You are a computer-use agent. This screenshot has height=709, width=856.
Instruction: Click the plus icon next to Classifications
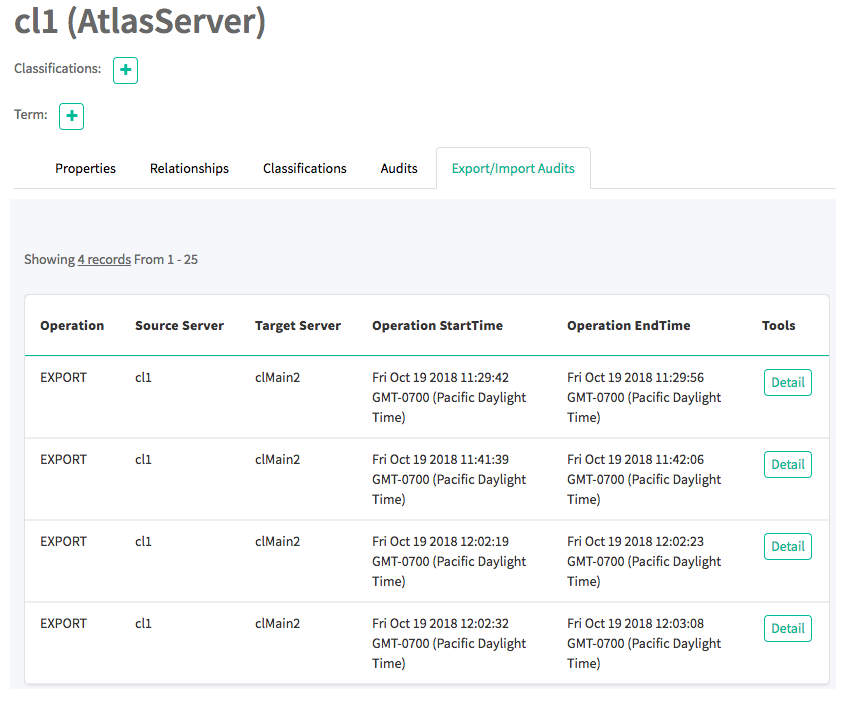click(x=125, y=70)
